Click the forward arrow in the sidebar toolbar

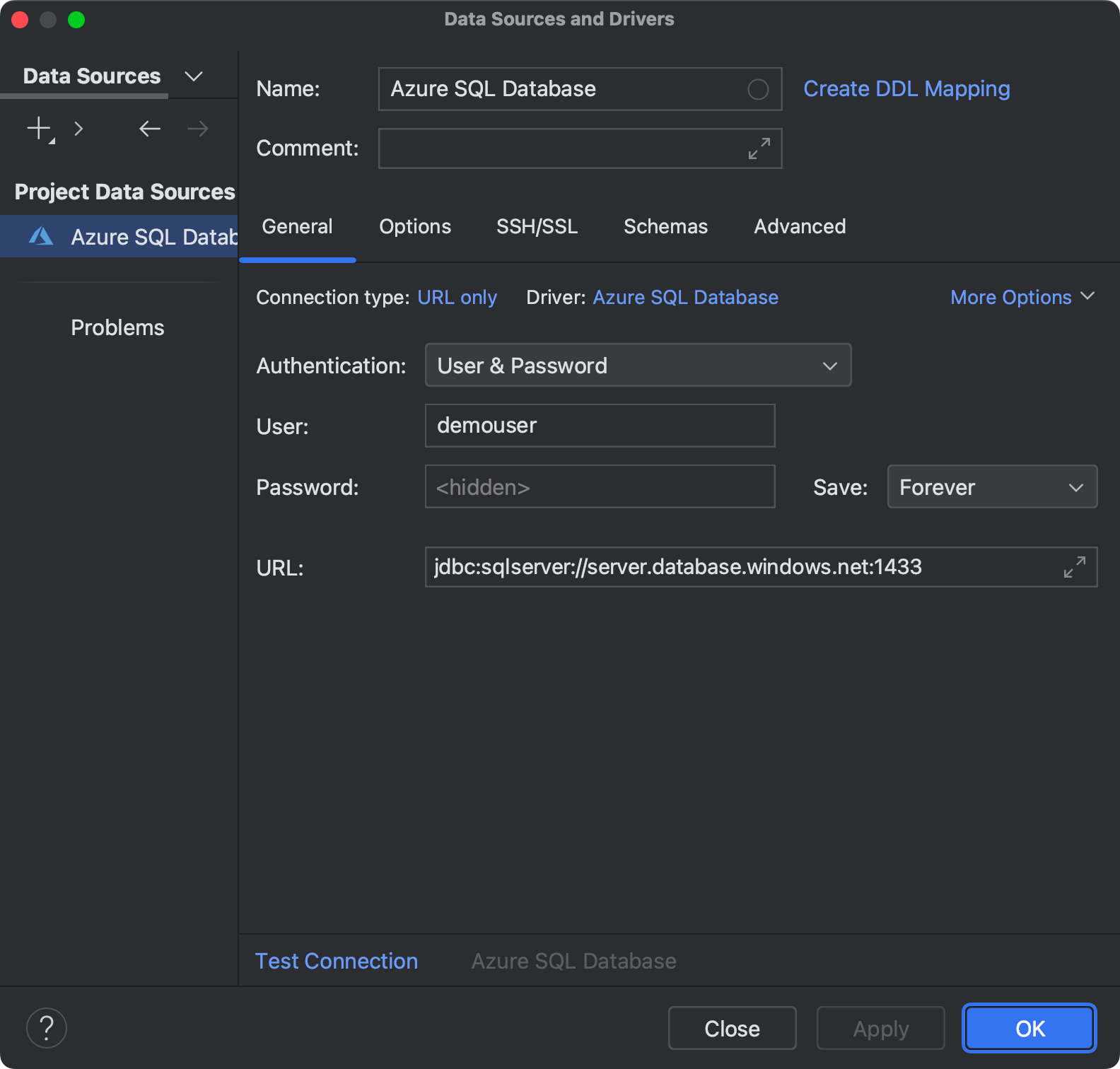pos(198,129)
